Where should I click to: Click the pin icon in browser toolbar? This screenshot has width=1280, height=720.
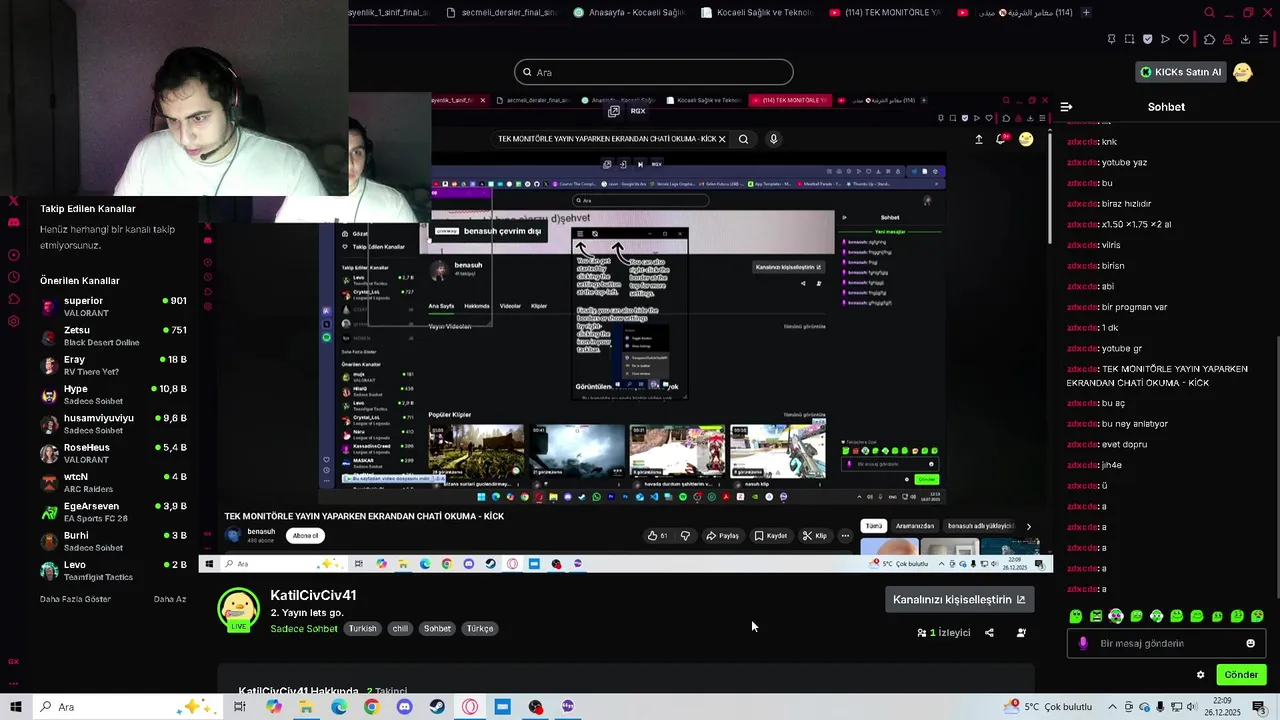[x=1111, y=39]
